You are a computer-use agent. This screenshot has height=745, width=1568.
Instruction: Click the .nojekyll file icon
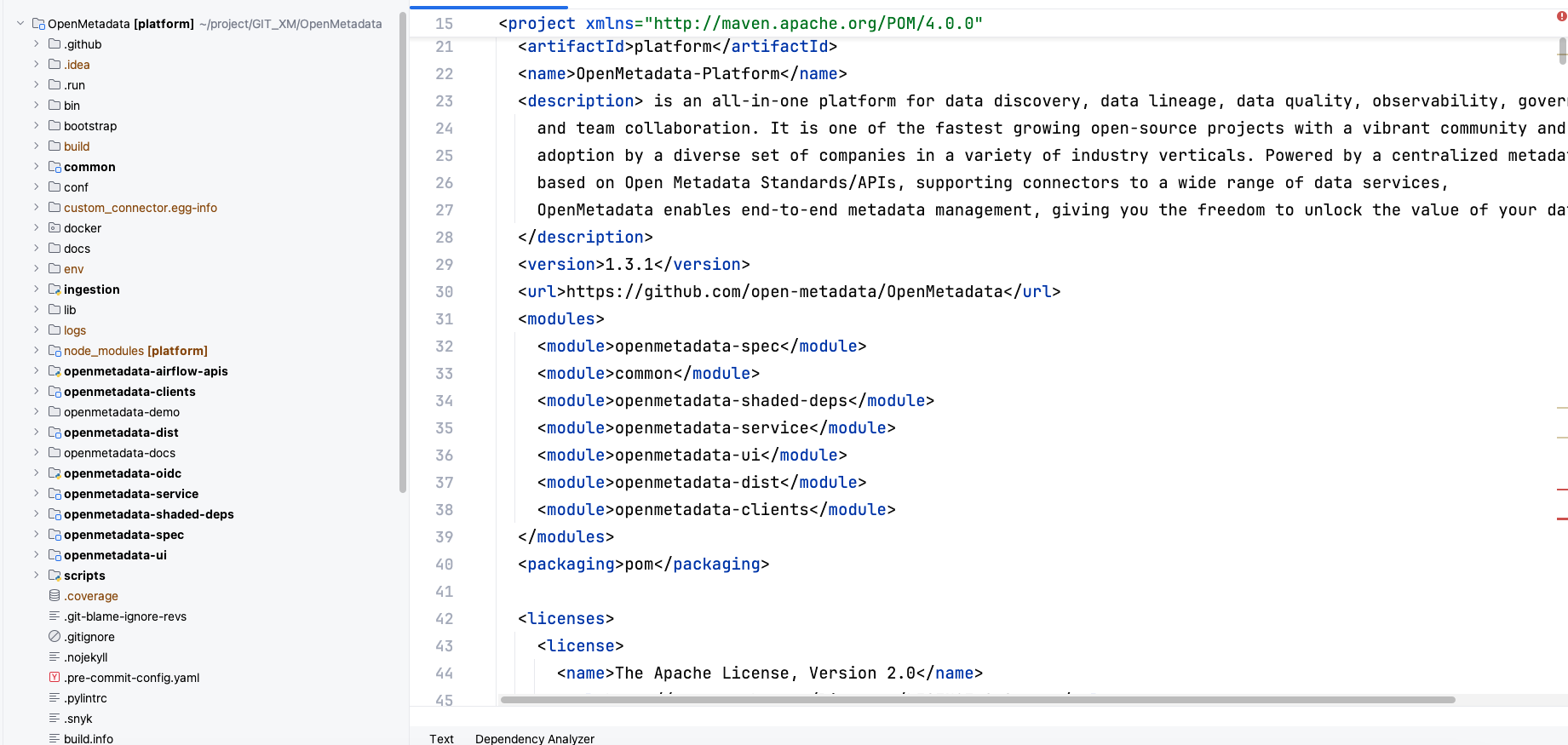point(55,657)
